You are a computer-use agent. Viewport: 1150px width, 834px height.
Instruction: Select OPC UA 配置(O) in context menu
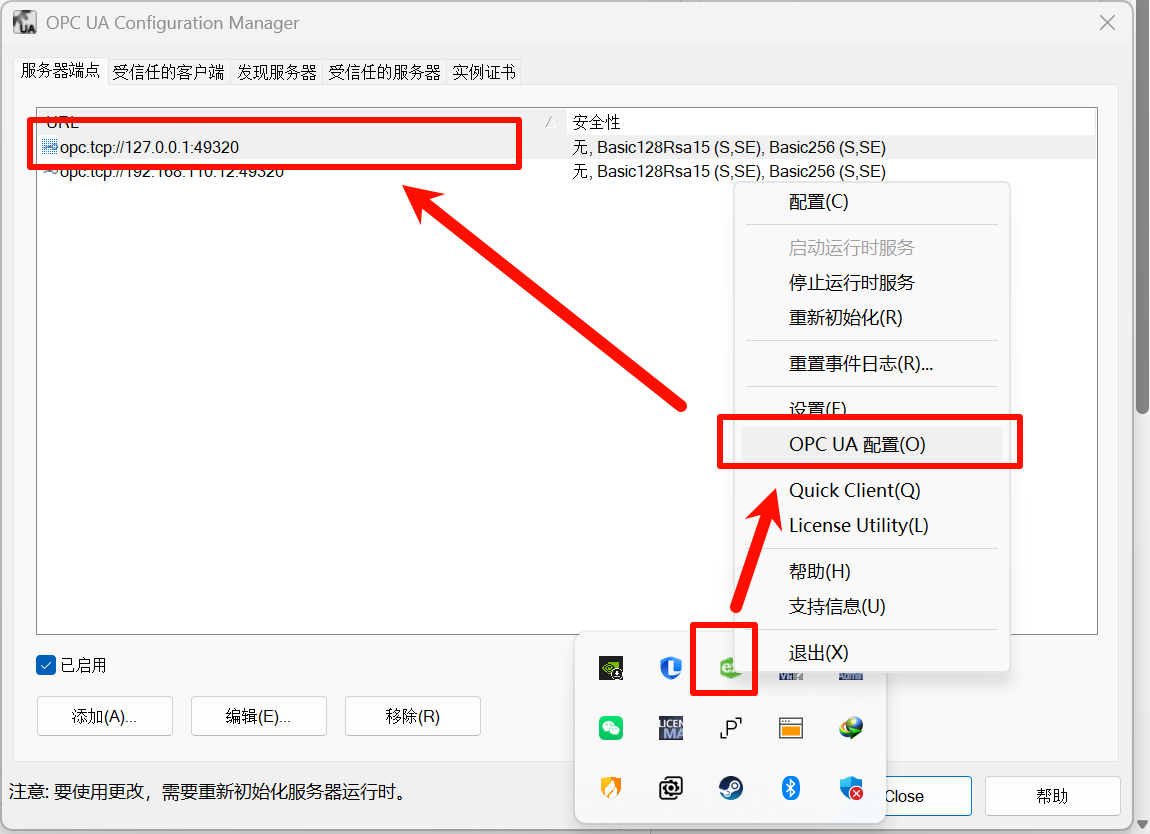(x=857, y=445)
